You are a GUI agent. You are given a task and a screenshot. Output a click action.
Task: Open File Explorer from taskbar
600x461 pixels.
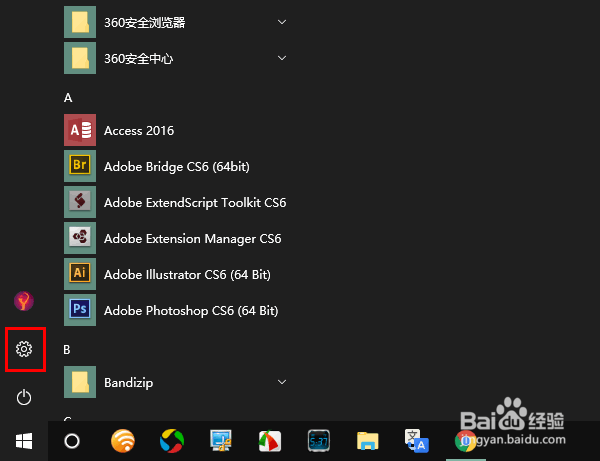(368, 441)
